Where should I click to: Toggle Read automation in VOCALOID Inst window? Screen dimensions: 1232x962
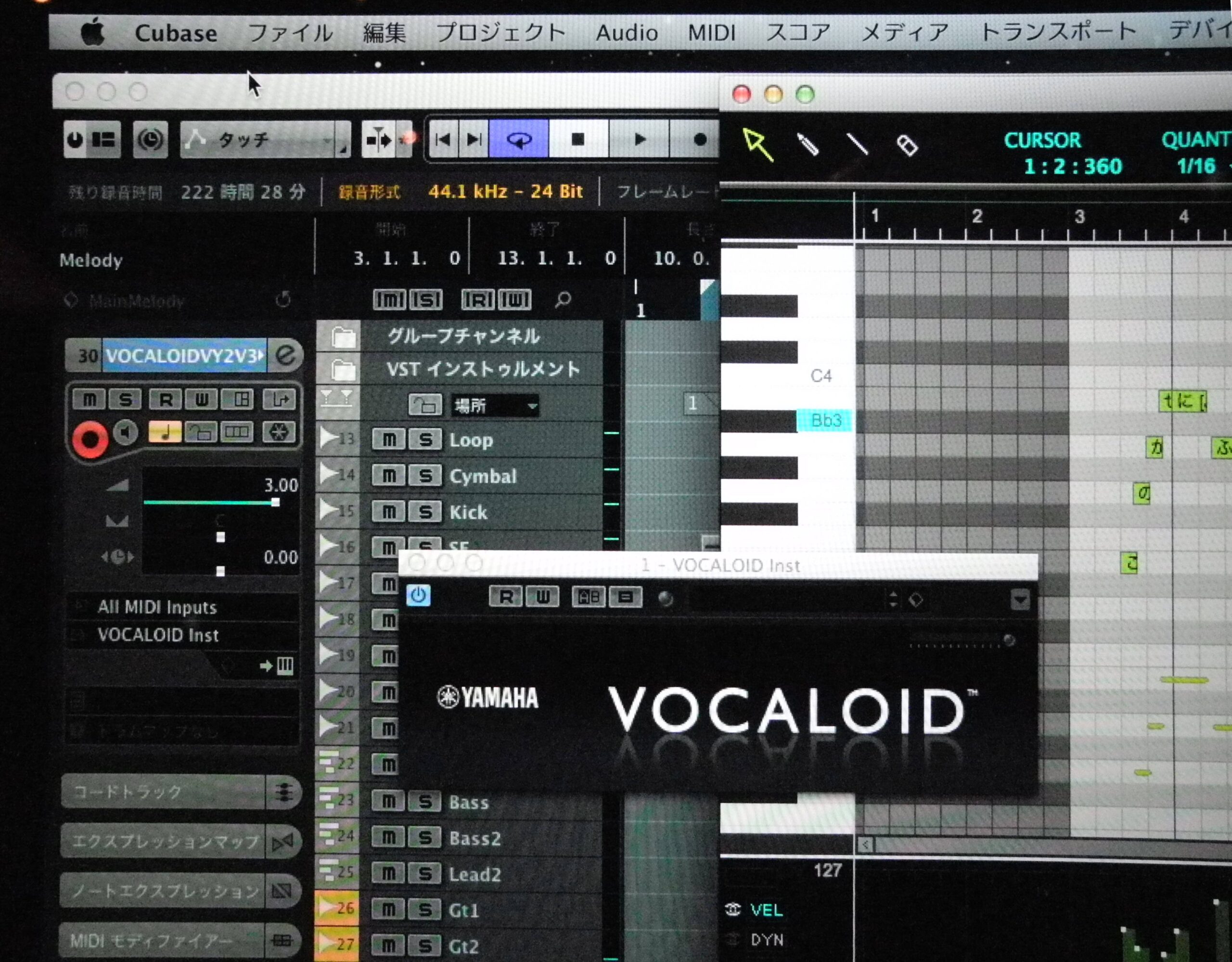506,597
